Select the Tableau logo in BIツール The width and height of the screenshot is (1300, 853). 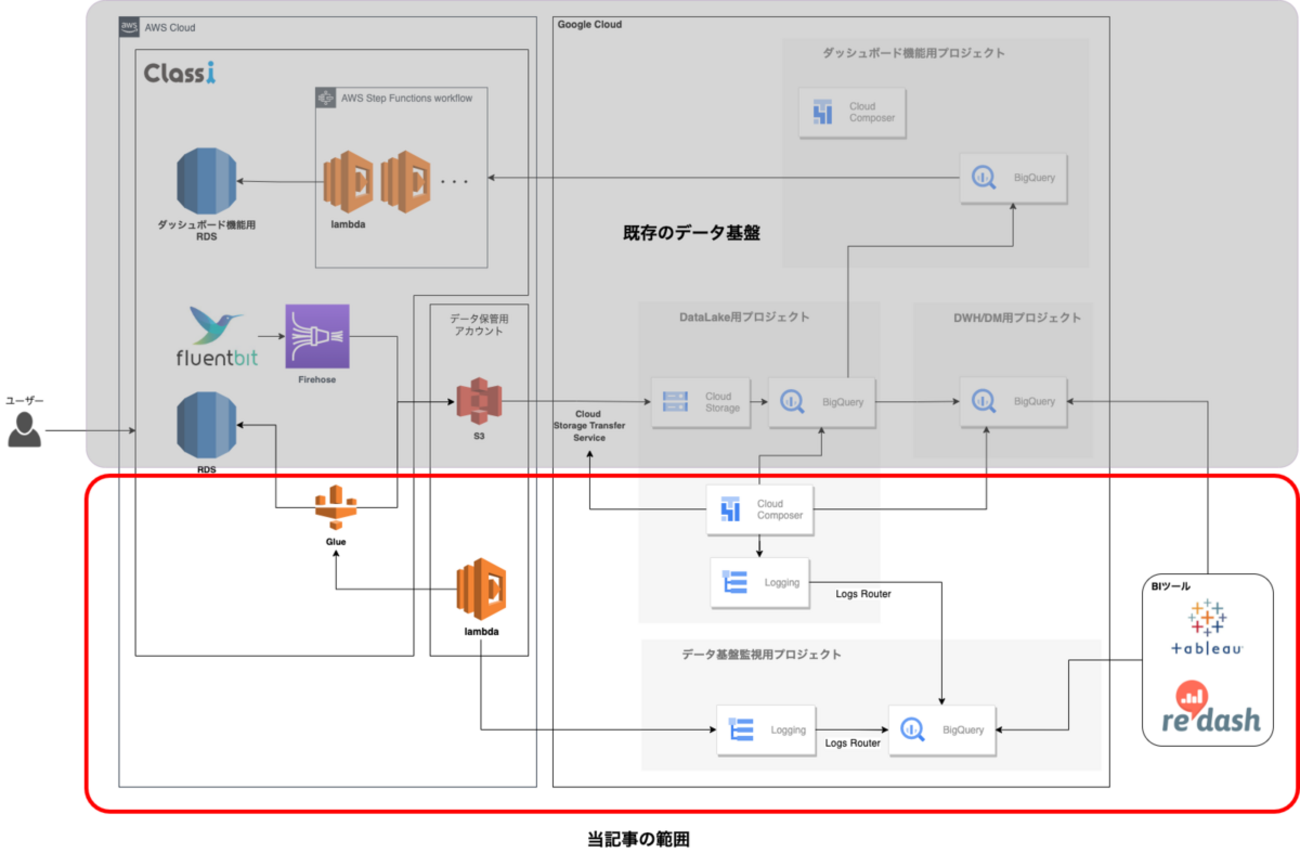coord(1207,628)
